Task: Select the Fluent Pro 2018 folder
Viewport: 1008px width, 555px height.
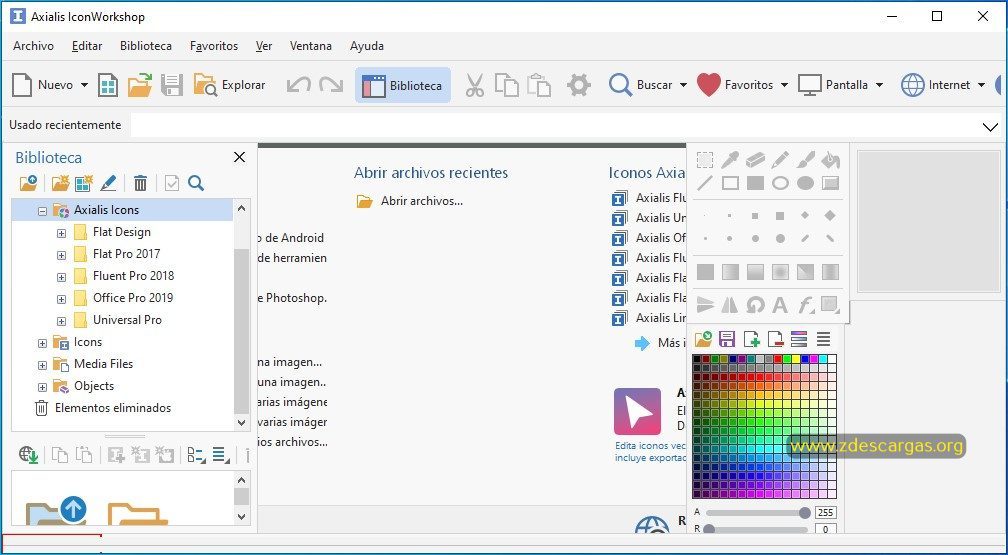Action: coord(133,276)
